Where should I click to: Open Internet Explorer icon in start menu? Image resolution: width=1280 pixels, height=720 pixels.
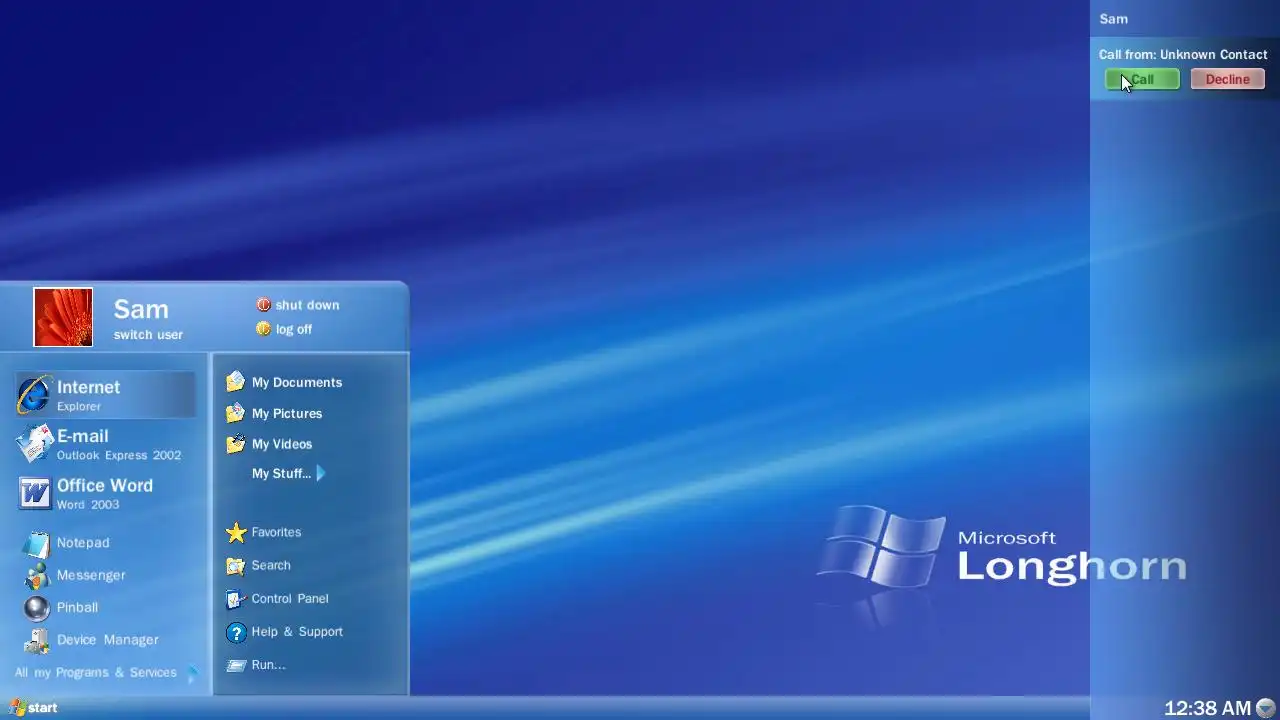click(33, 395)
